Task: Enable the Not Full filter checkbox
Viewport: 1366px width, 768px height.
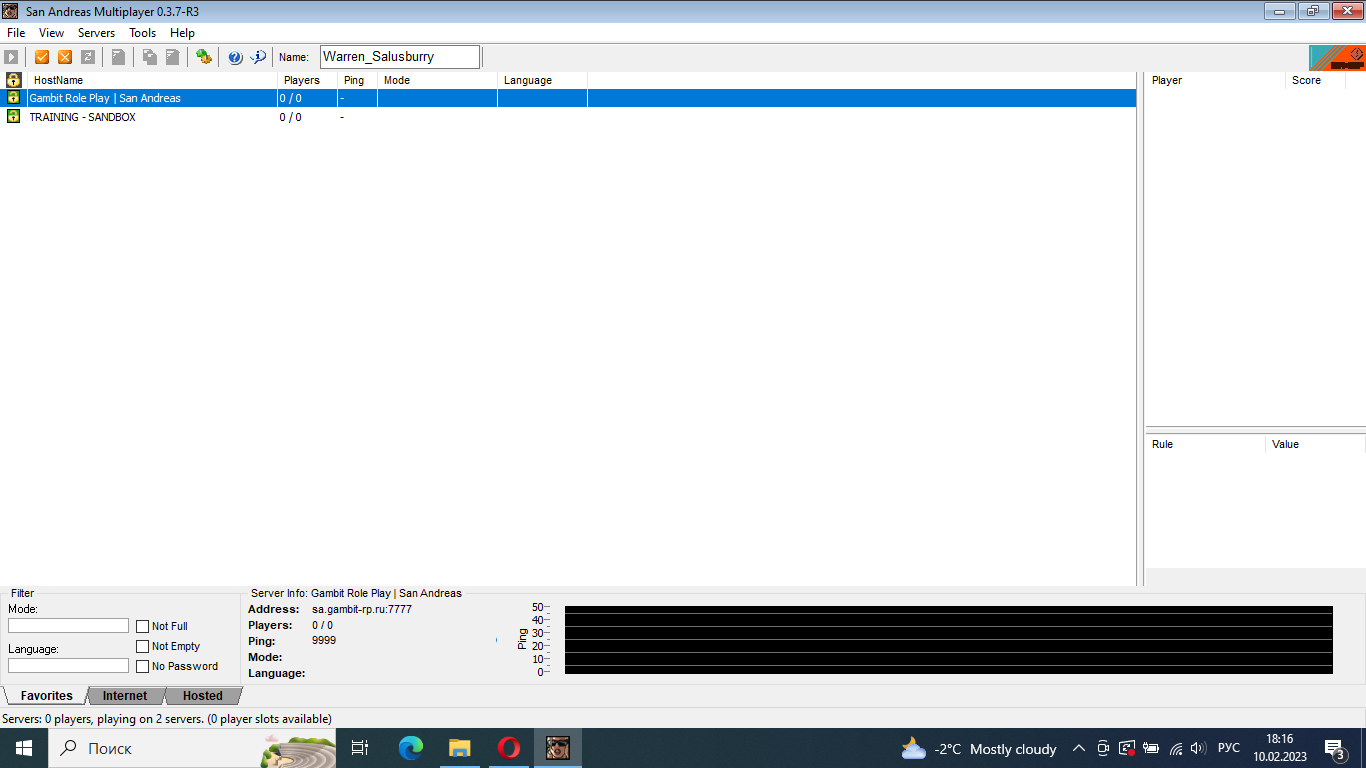Action: (x=142, y=626)
